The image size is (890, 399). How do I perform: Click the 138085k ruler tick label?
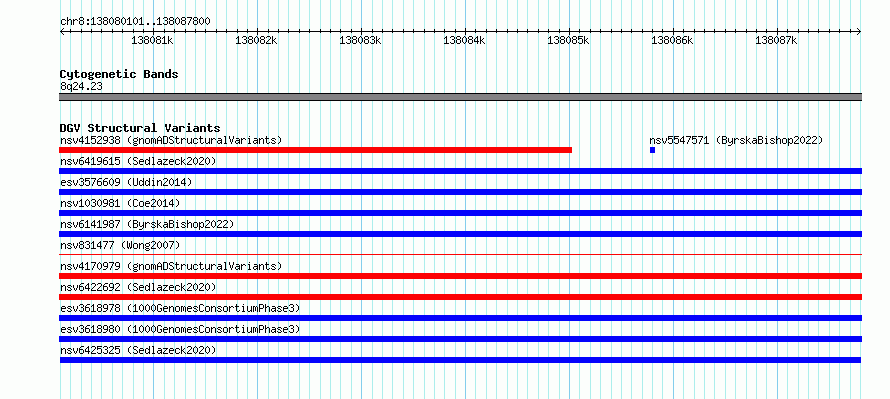pos(568,41)
